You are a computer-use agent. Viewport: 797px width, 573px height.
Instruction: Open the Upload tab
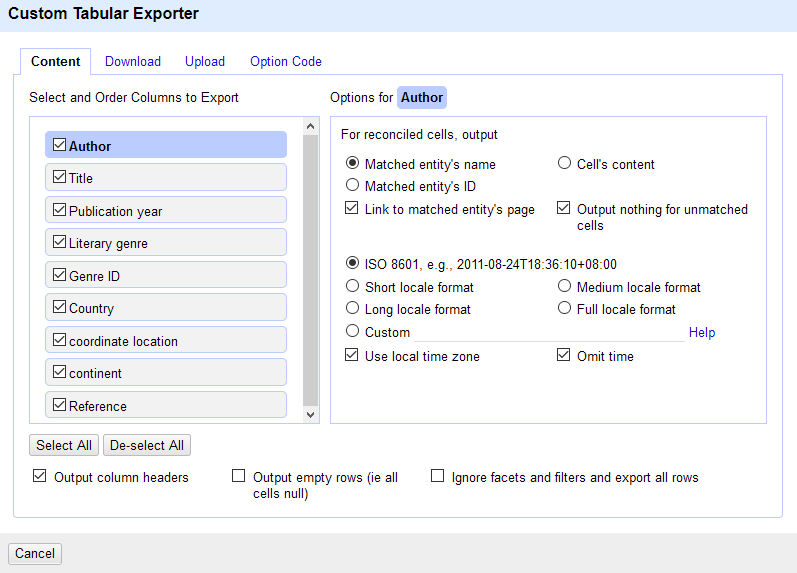[x=204, y=62]
